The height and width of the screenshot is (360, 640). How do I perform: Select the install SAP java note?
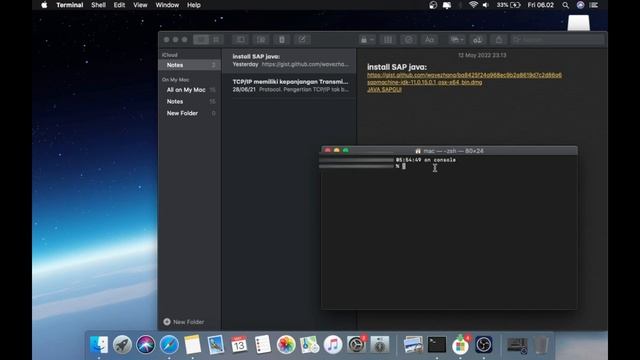click(x=289, y=60)
